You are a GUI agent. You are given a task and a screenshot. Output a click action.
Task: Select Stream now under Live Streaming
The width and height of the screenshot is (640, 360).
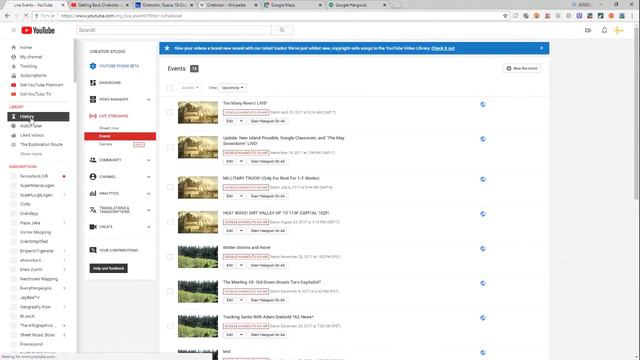click(x=109, y=128)
